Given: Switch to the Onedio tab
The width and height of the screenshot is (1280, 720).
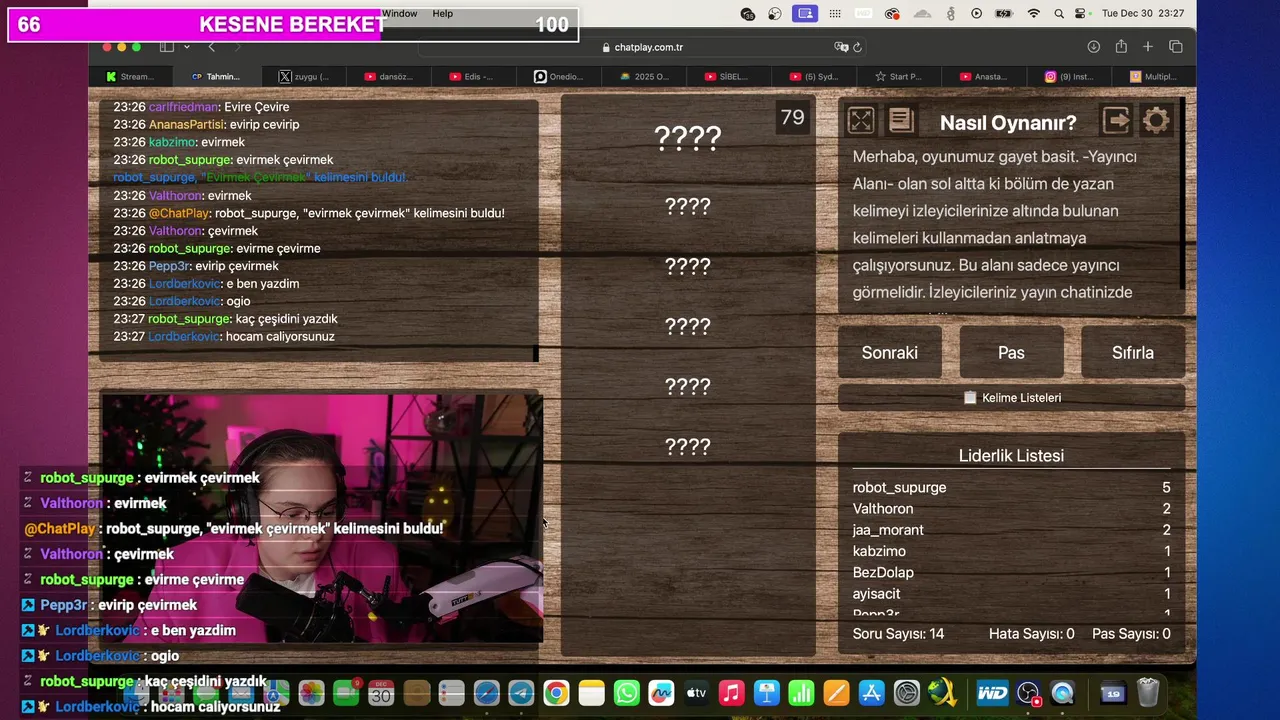Looking at the screenshot, I should [561, 76].
